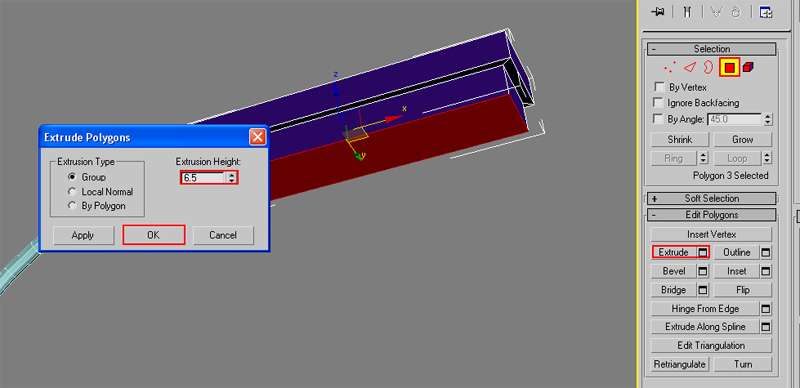This screenshot has height=388, width=800.
Task: Select By Polygon extrusion type
Action: tap(72, 206)
